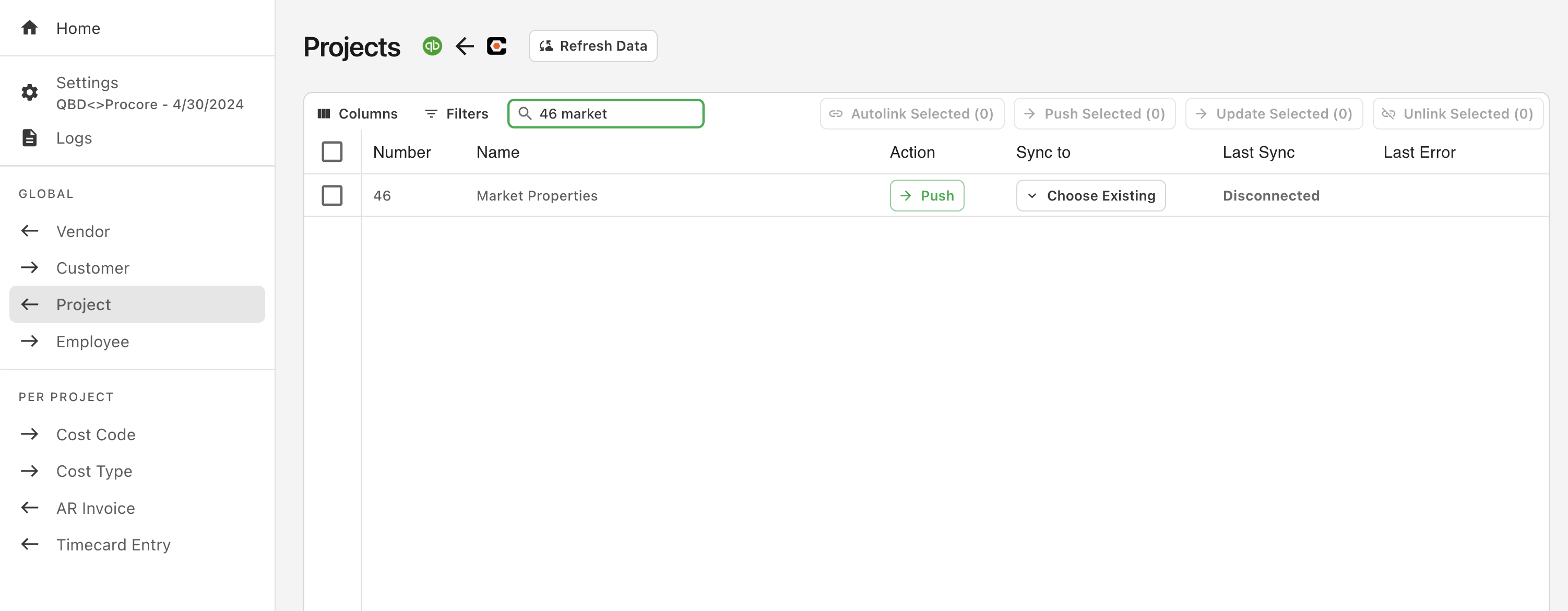Click the QuickBooks sync icon
1568x611 pixels.
pos(432,45)
